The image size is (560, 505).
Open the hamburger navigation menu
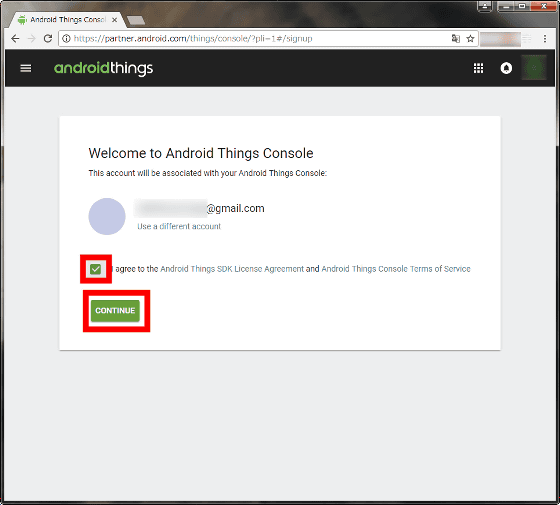(x=26, y=68)
